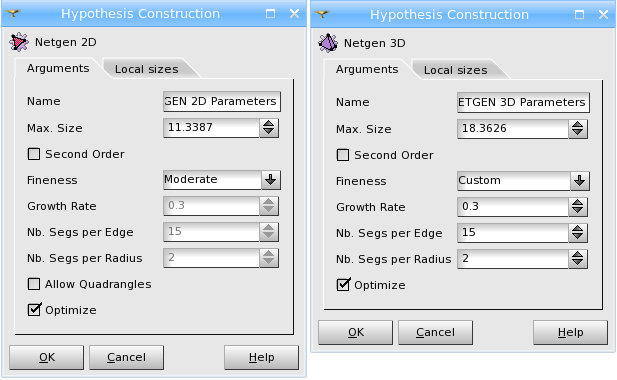
Task: Maximize the Netgen 3D hypothesis dialog
Action: pyautogui.click(x=579, y=15)
